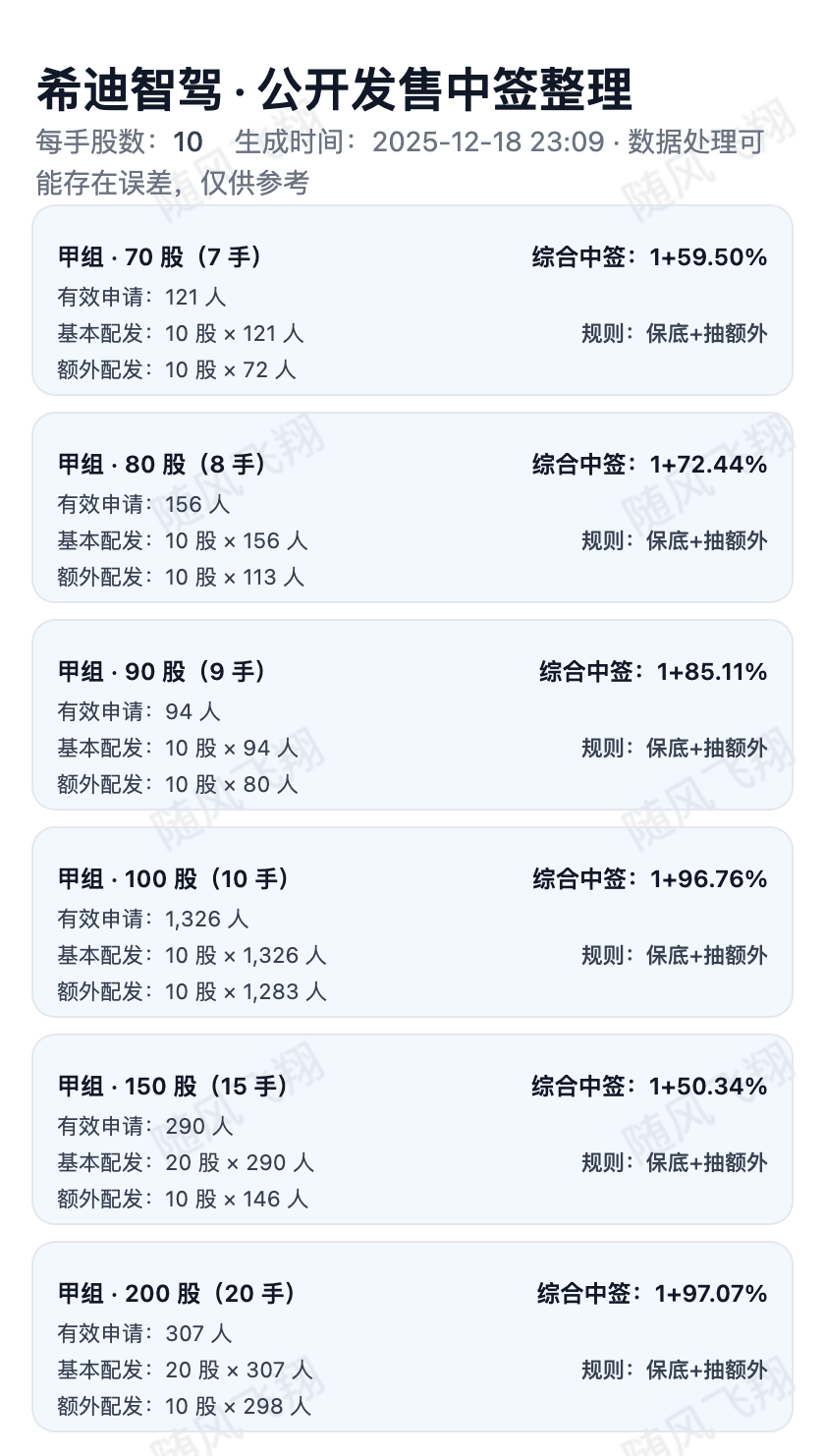Click 额外配发 10 股 × 1,283 人
825x1456 pixels.
(192, 991)
